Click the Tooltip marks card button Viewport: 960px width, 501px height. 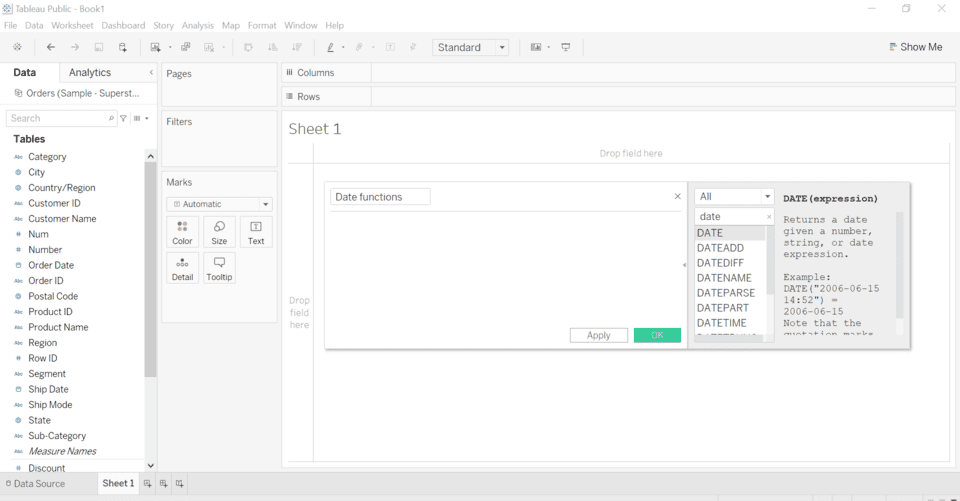(219, 268)
